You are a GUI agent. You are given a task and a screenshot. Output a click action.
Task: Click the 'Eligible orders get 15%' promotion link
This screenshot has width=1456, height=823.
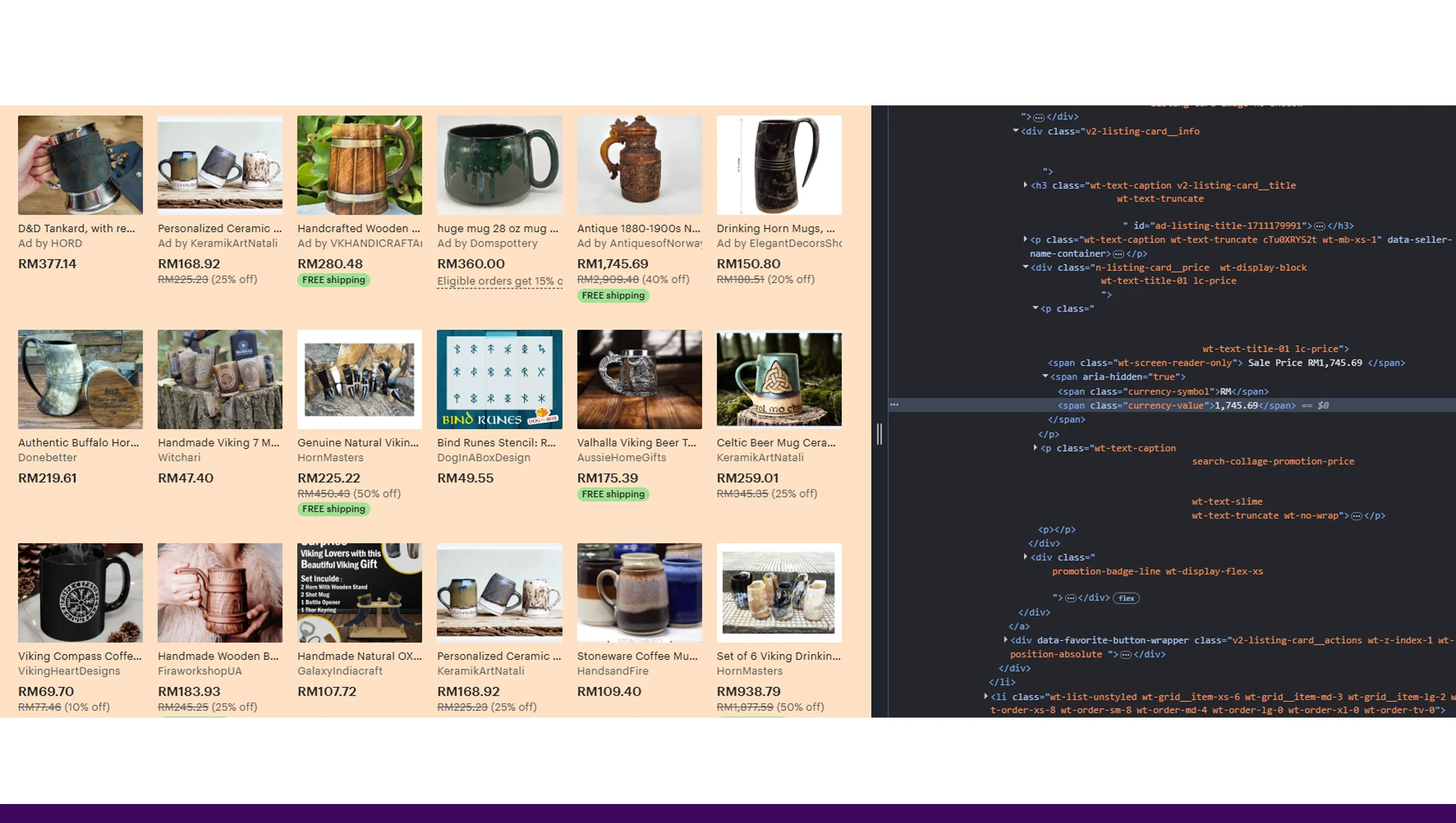[499, 281]
